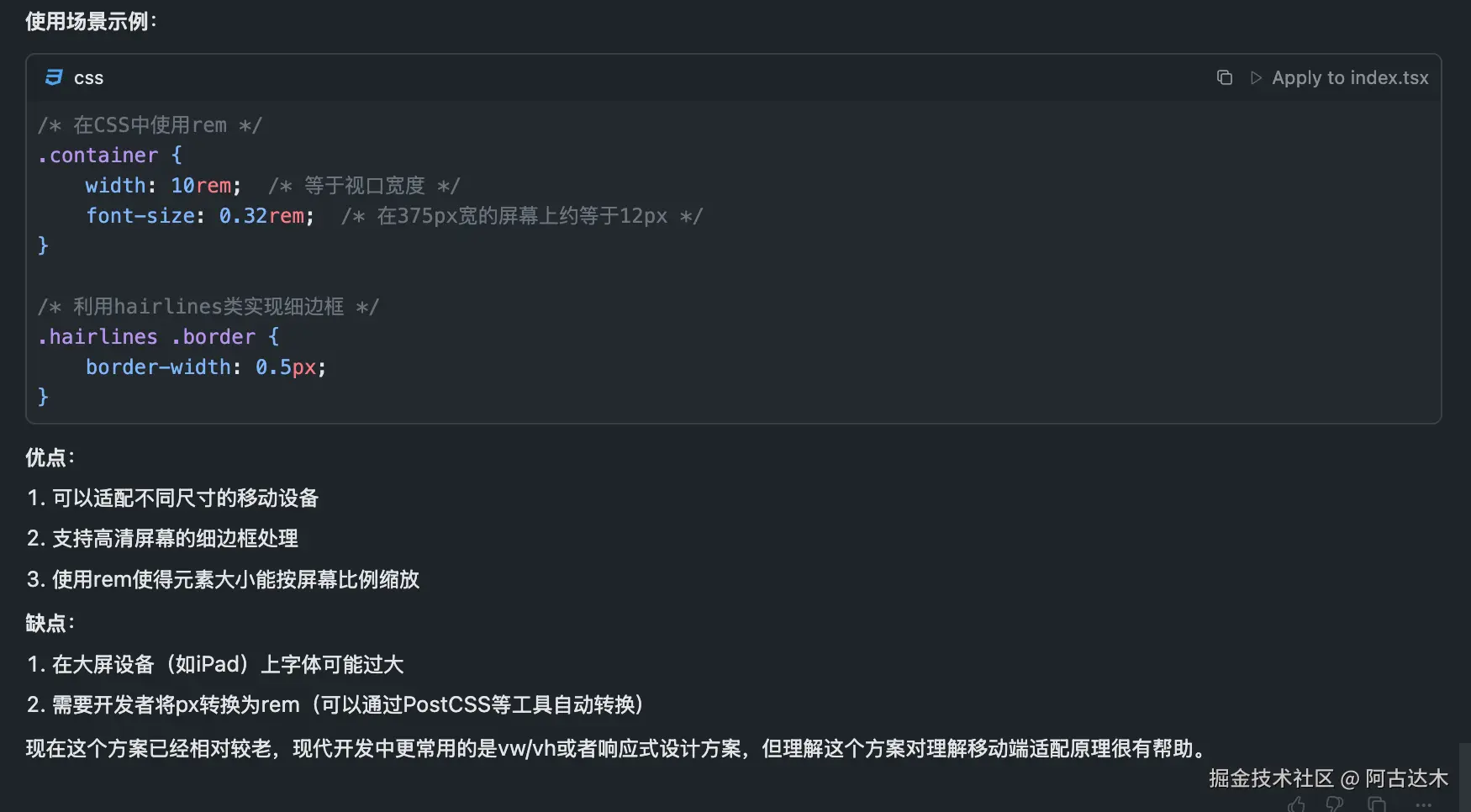This screenshot has width=1471, height=812.
Task: Click the 掘金技术社区 @ 阿古达木 attribution
Action: [x=1328, y=778]
